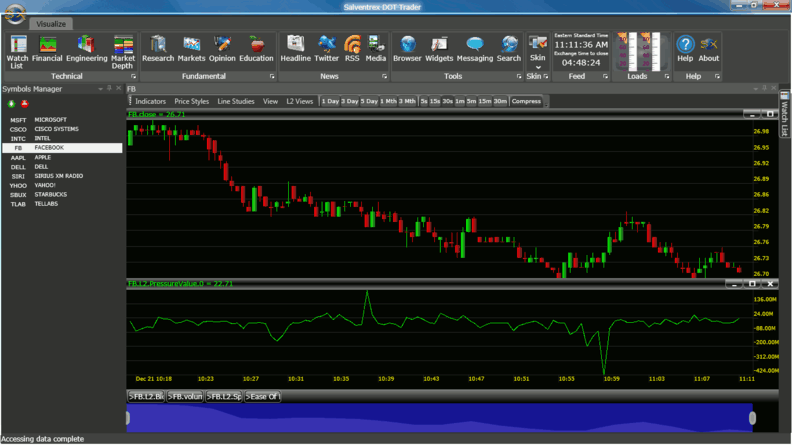
Task: Open the Search tool
Action: click(x=509, y=49)
